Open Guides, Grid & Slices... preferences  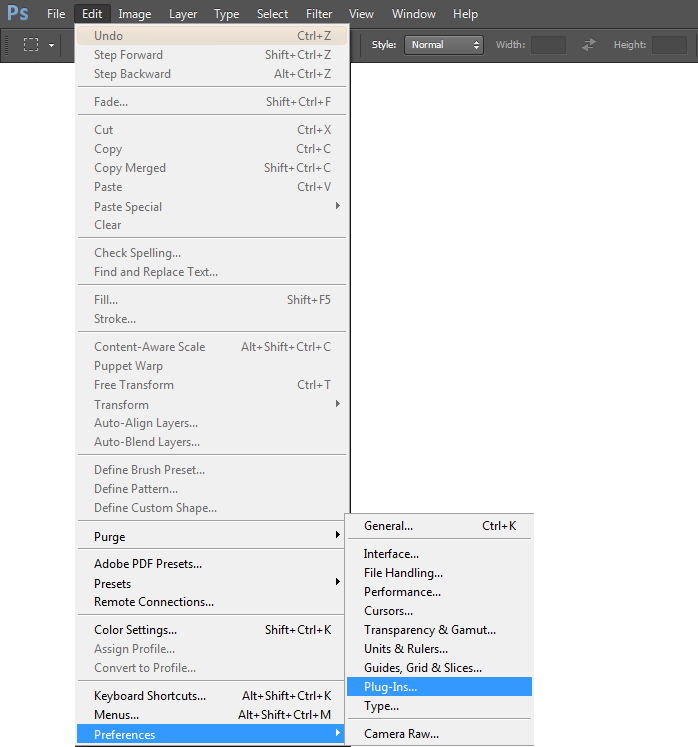[439, 668]
